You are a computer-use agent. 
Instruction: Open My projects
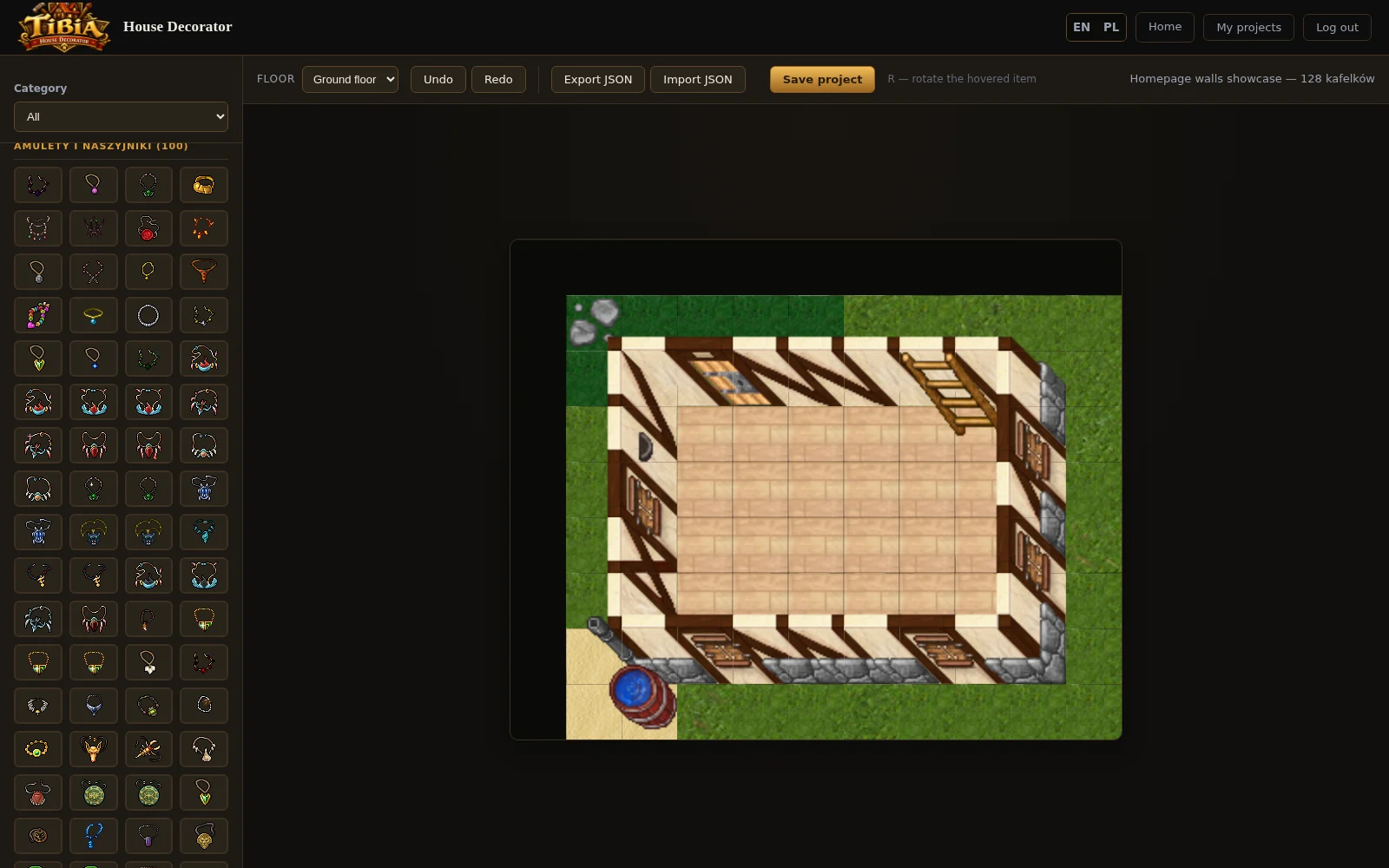tap(1248, 27)
